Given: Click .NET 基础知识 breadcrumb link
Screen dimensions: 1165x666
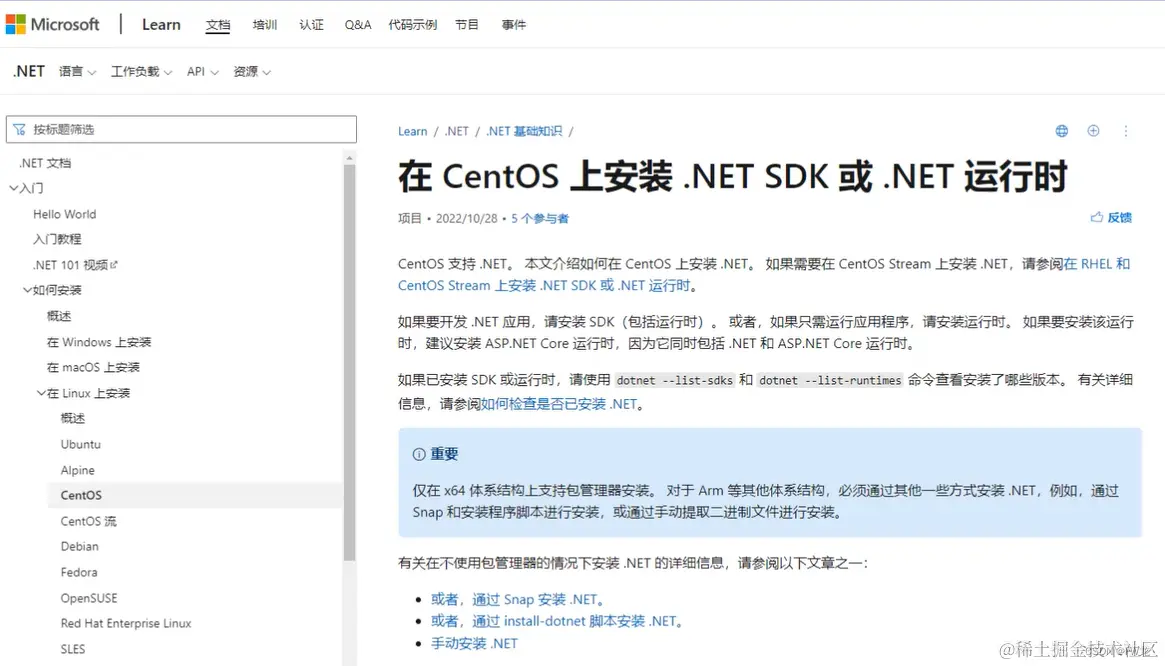Looking at the screenshot, I should point(524,131).
